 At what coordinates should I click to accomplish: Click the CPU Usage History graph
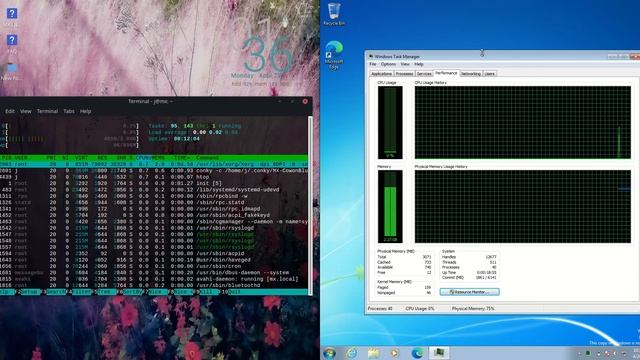[x=523, y=122]
